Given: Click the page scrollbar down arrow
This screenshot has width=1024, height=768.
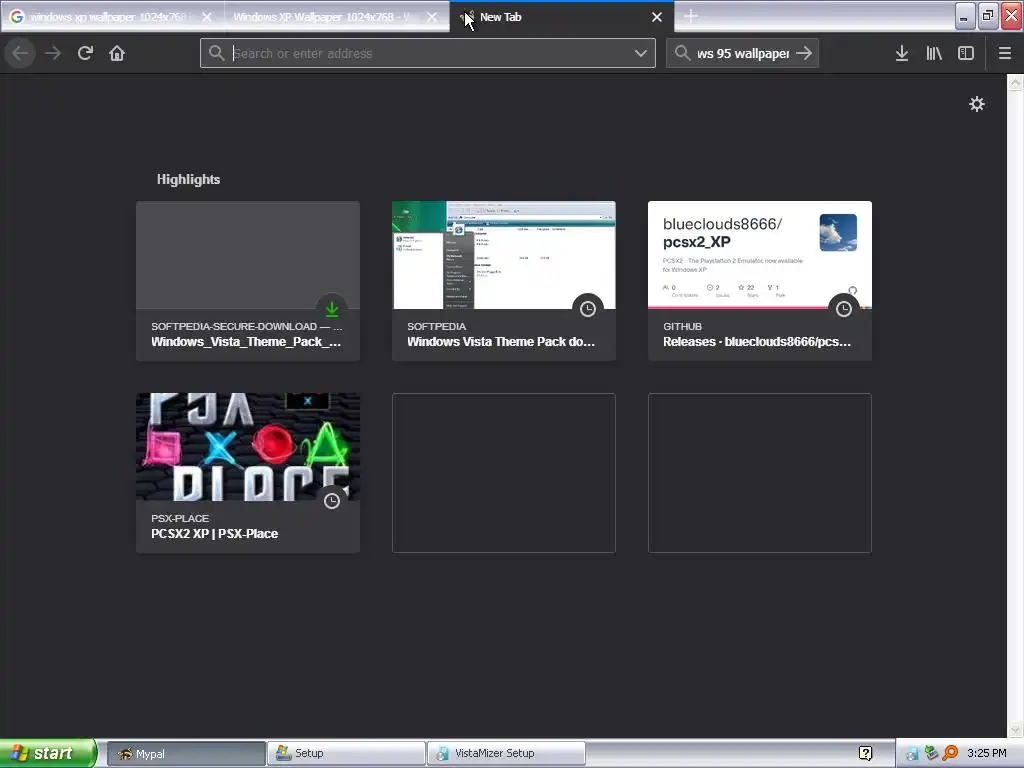Looking at the screenshot, I should point(1015,728).
